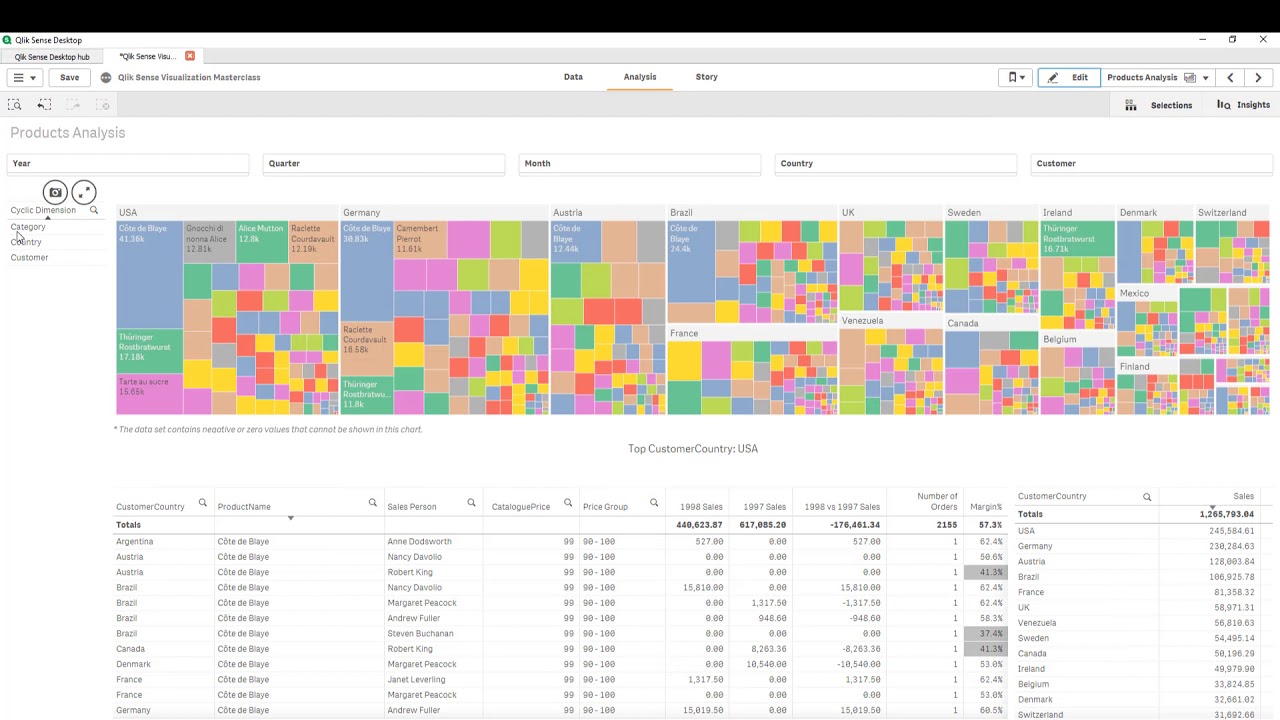Select Janet Leverling in Sales Person column

415,680
